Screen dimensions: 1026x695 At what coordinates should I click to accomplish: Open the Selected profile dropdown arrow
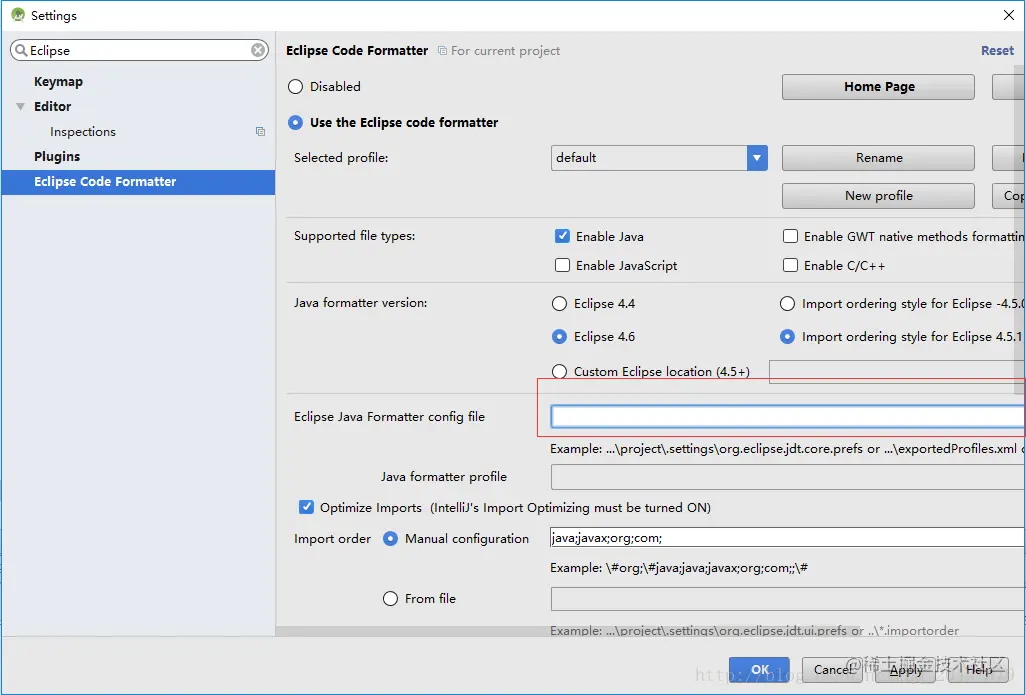pyautogui.click(x=757, y=158)
